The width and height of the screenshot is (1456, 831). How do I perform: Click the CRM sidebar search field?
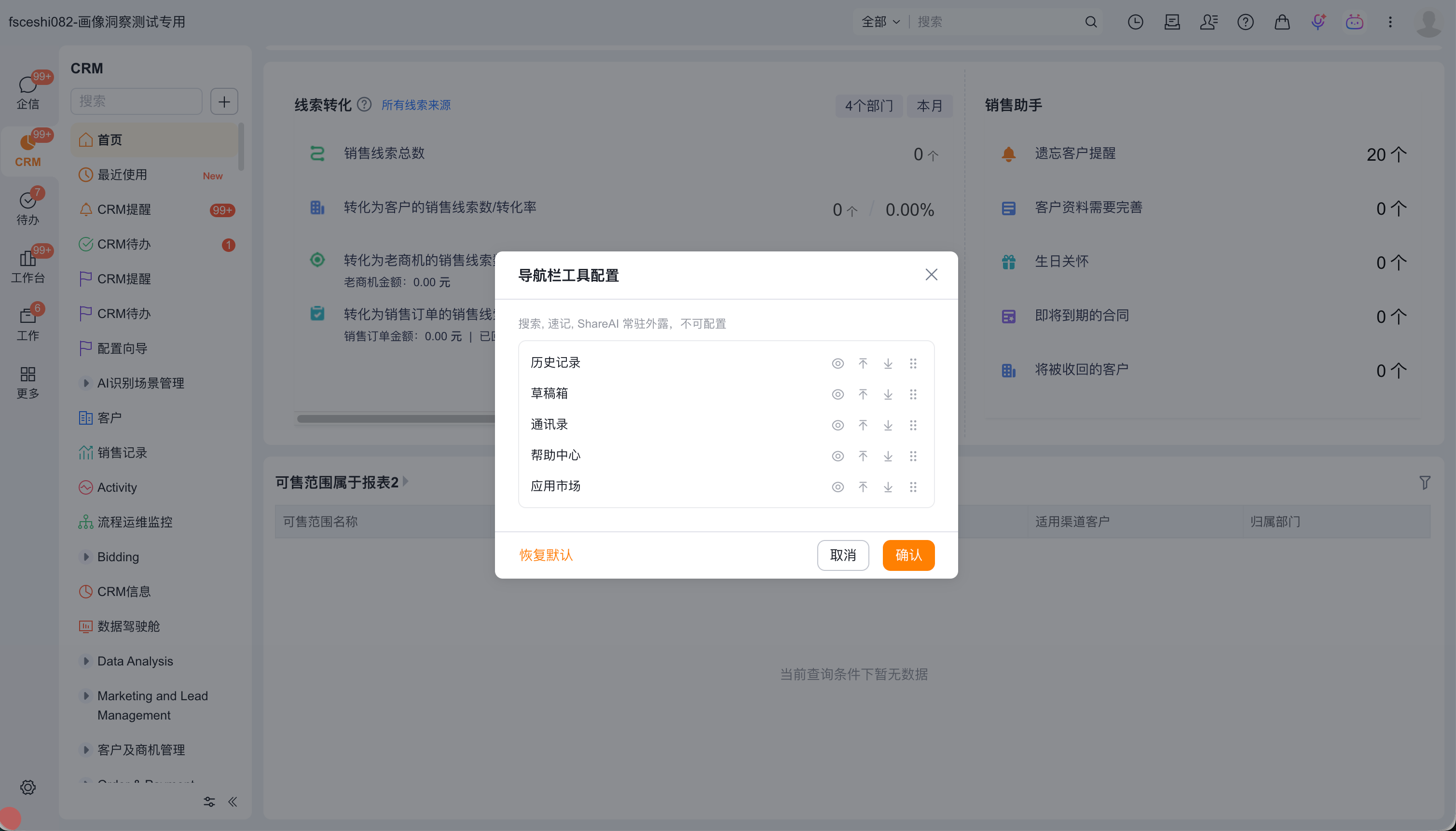tap(137, 101)
